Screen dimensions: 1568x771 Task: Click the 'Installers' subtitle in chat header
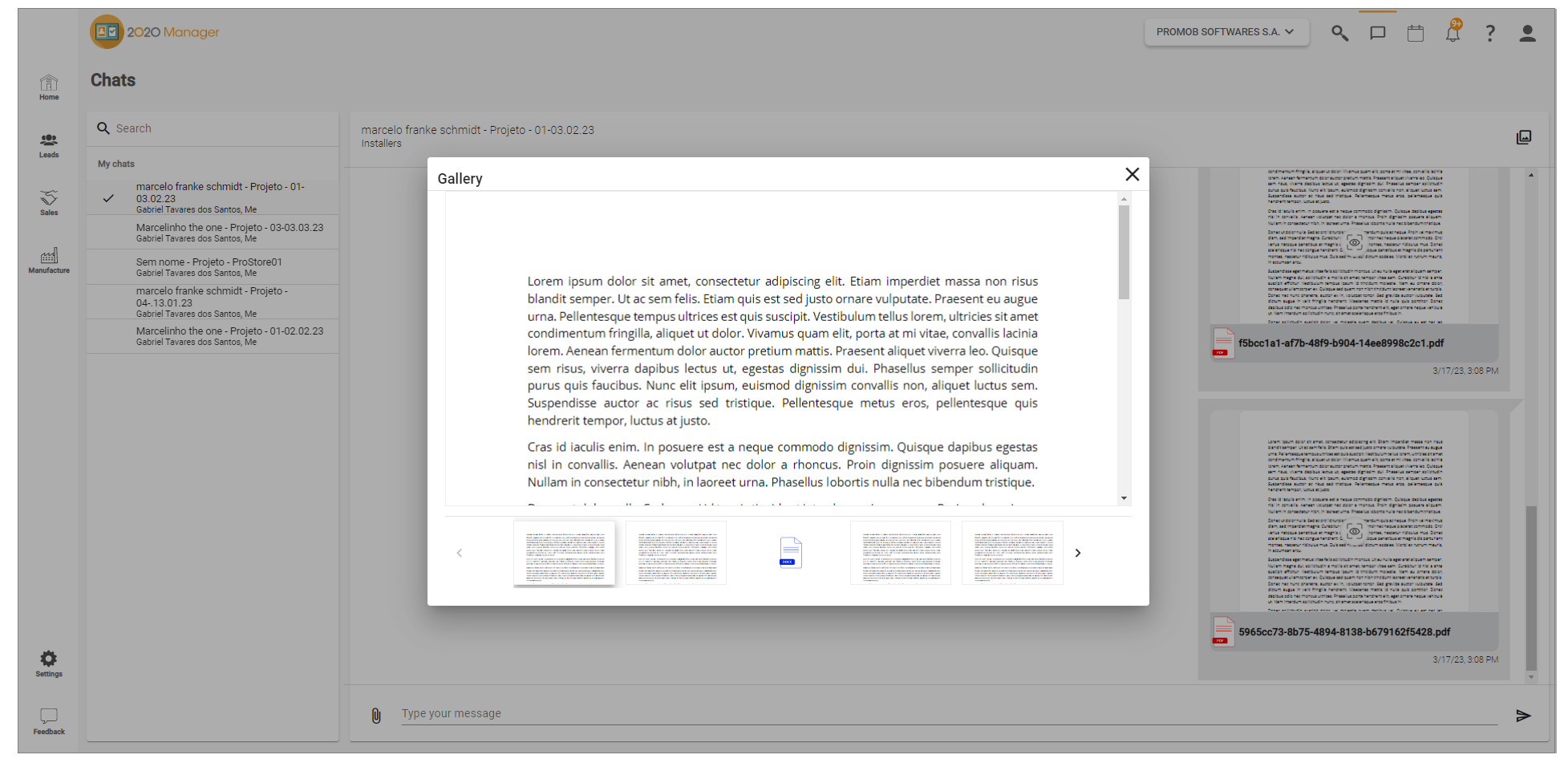(x=382, y=144)
